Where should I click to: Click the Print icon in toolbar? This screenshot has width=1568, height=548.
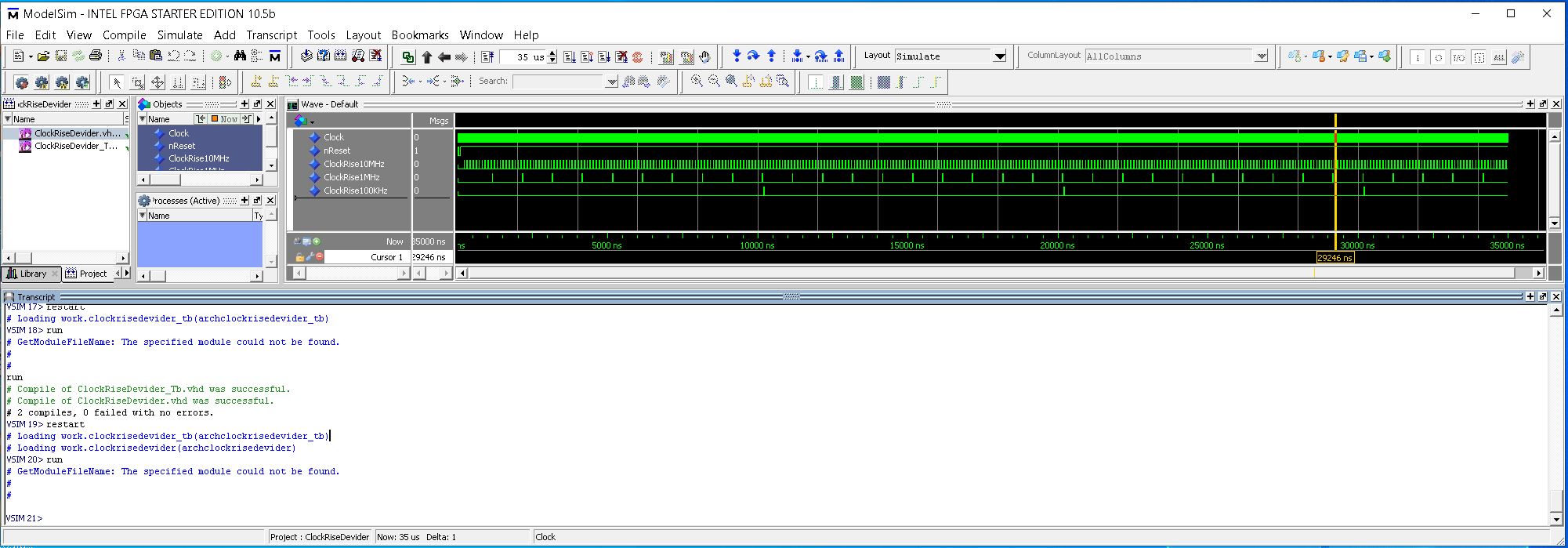pos(96,56)
